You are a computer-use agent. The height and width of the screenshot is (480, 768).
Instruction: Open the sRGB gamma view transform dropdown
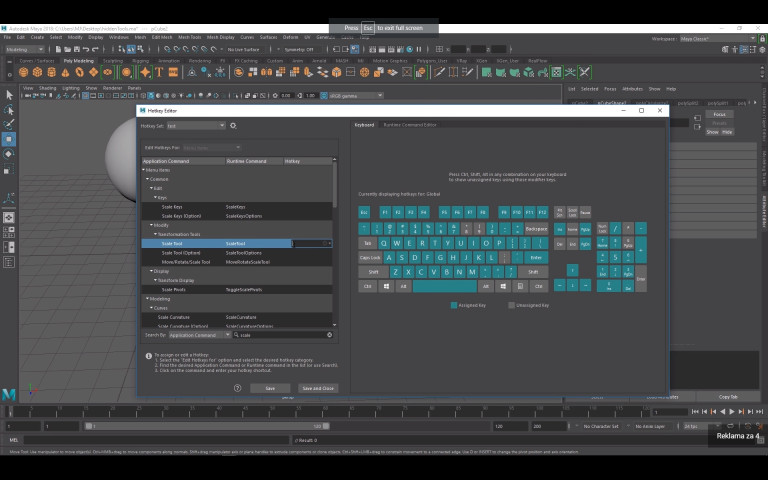click(356, 96)
